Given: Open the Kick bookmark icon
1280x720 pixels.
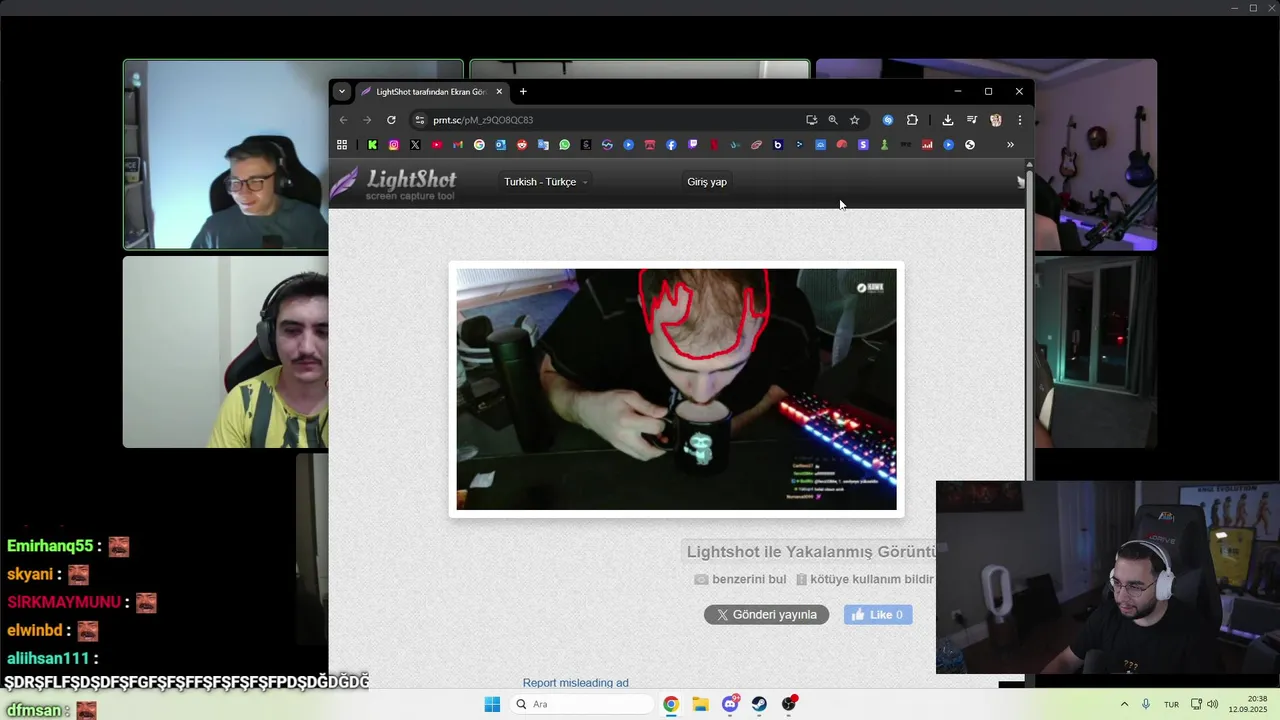Looking at the screenshot, I should (x=372, y=145).
